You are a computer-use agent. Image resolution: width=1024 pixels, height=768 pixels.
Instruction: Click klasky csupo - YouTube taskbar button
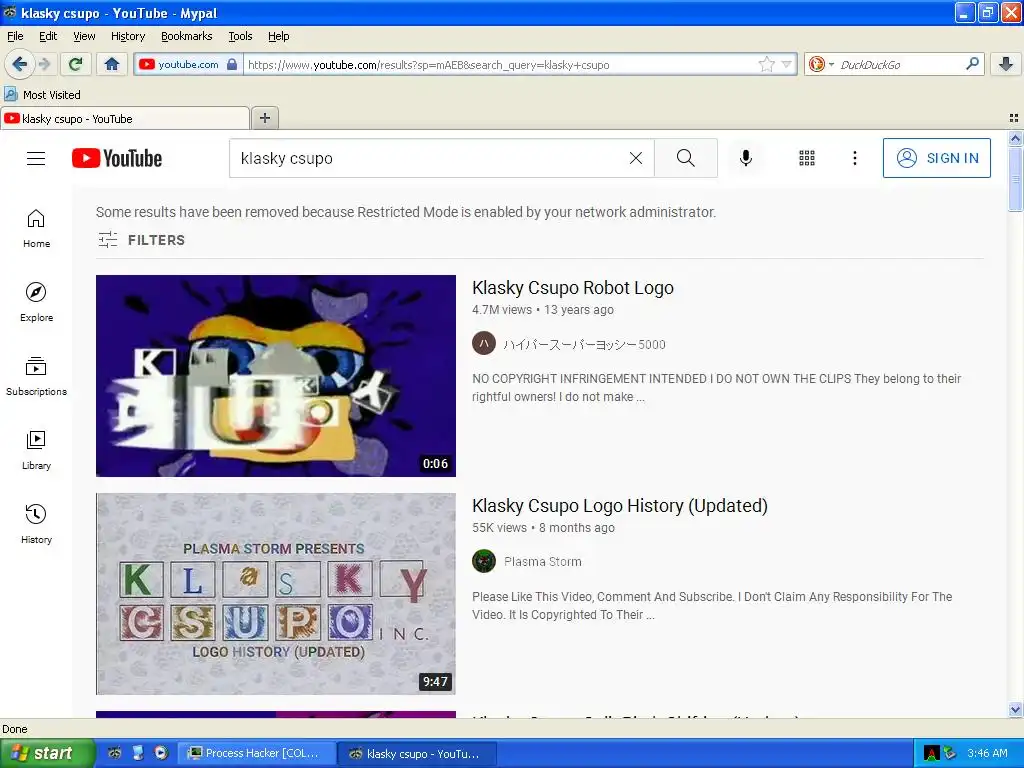tap(418, 754)
